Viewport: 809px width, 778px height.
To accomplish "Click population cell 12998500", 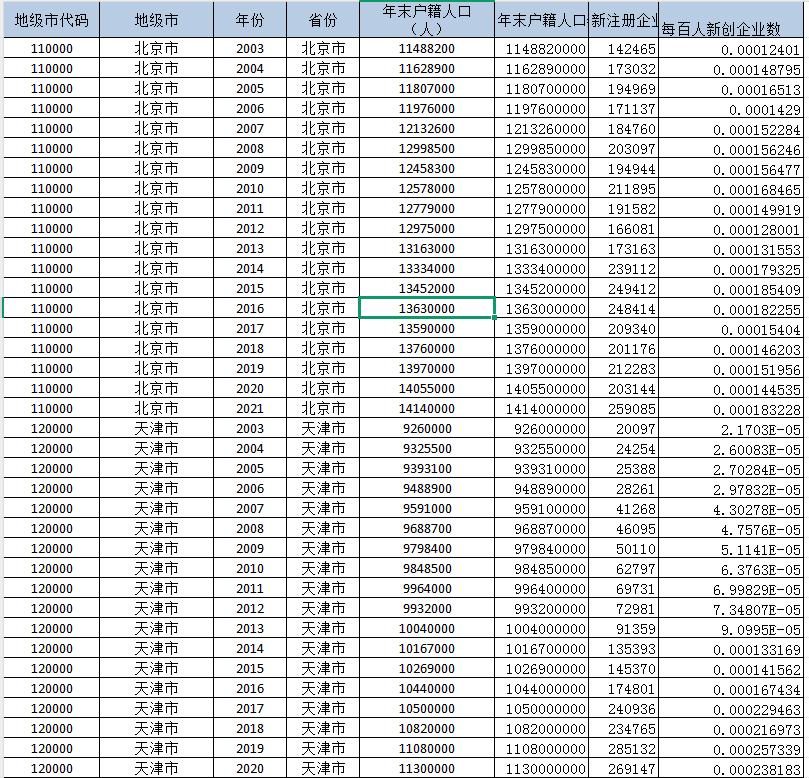I will click(x=427, y=149).
